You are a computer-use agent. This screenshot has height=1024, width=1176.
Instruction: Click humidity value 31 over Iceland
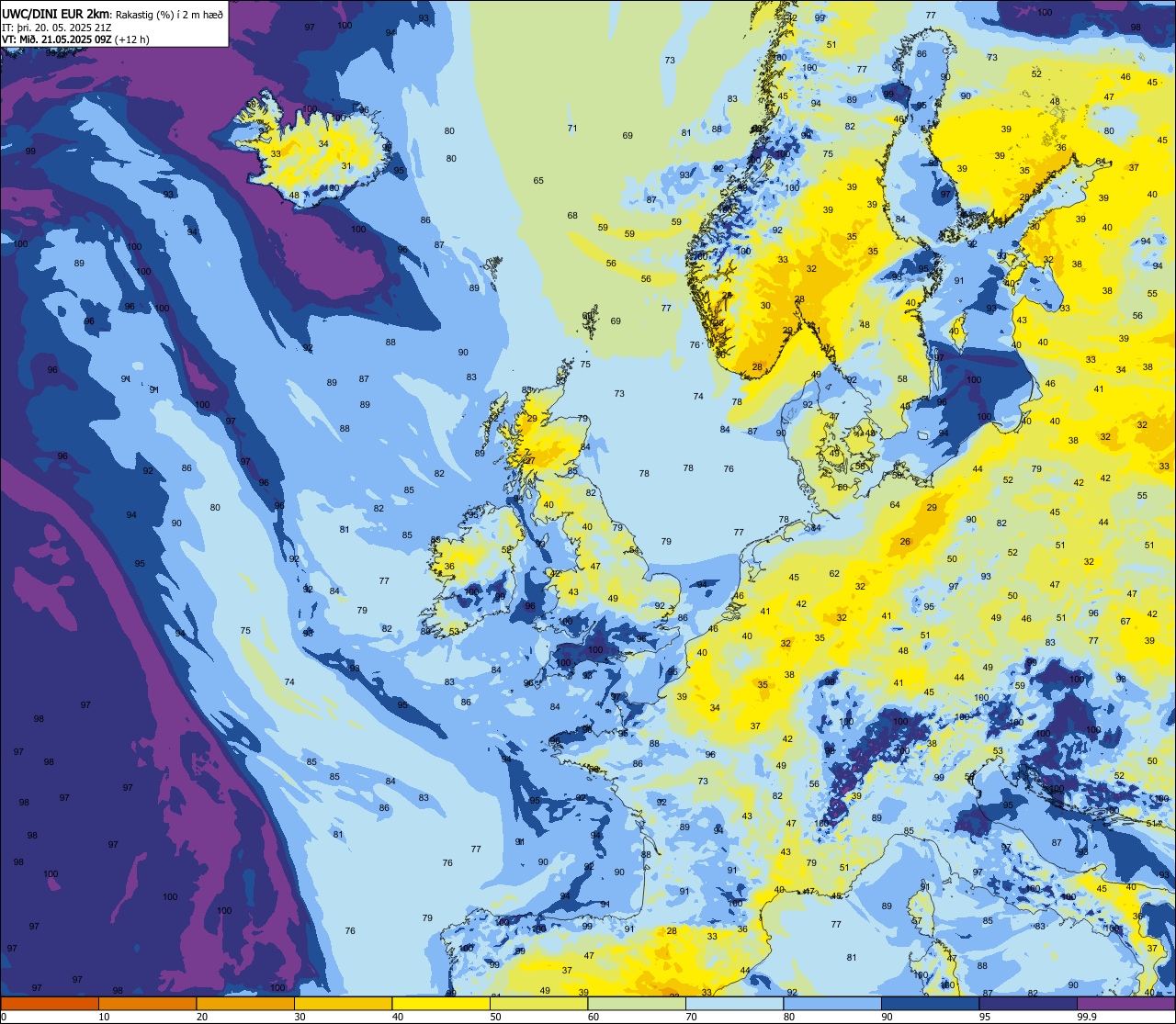346,166
